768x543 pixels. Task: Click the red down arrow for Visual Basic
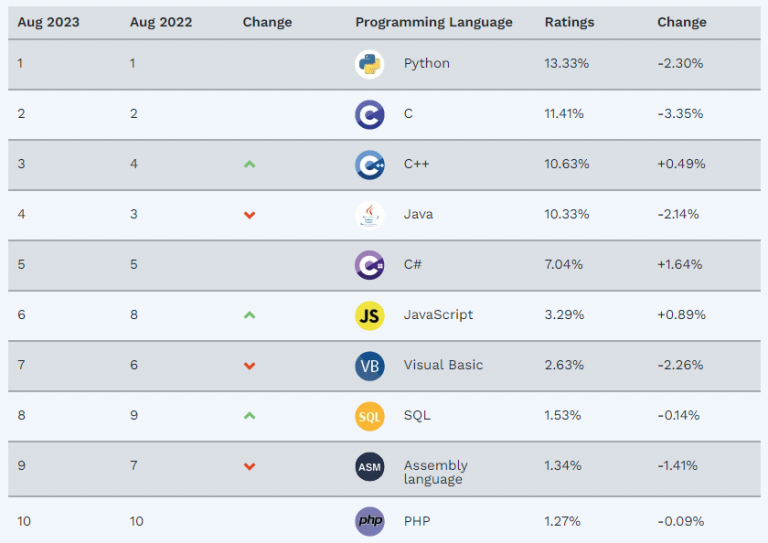pos(250,366)
